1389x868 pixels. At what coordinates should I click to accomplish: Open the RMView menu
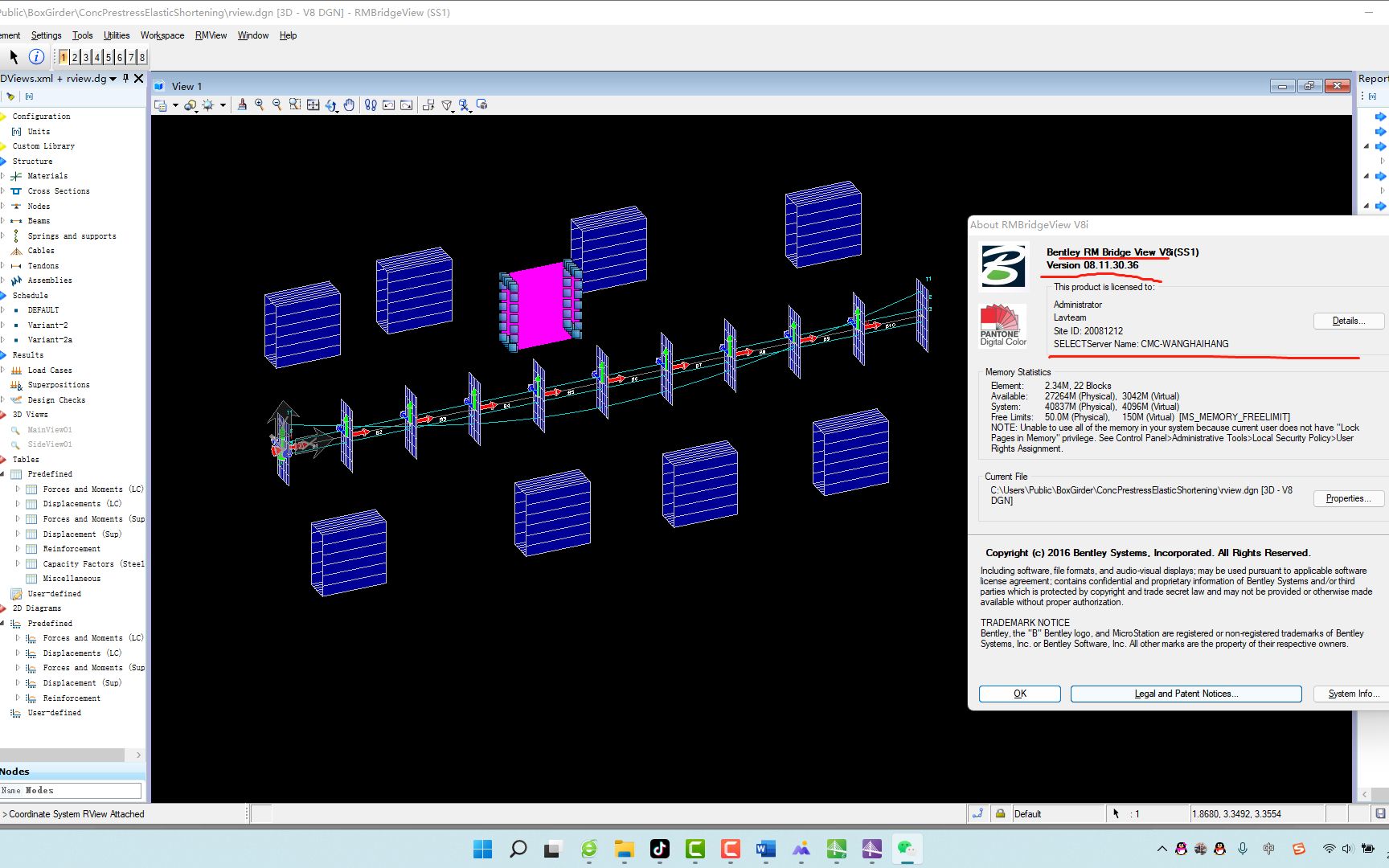(211, 35)
